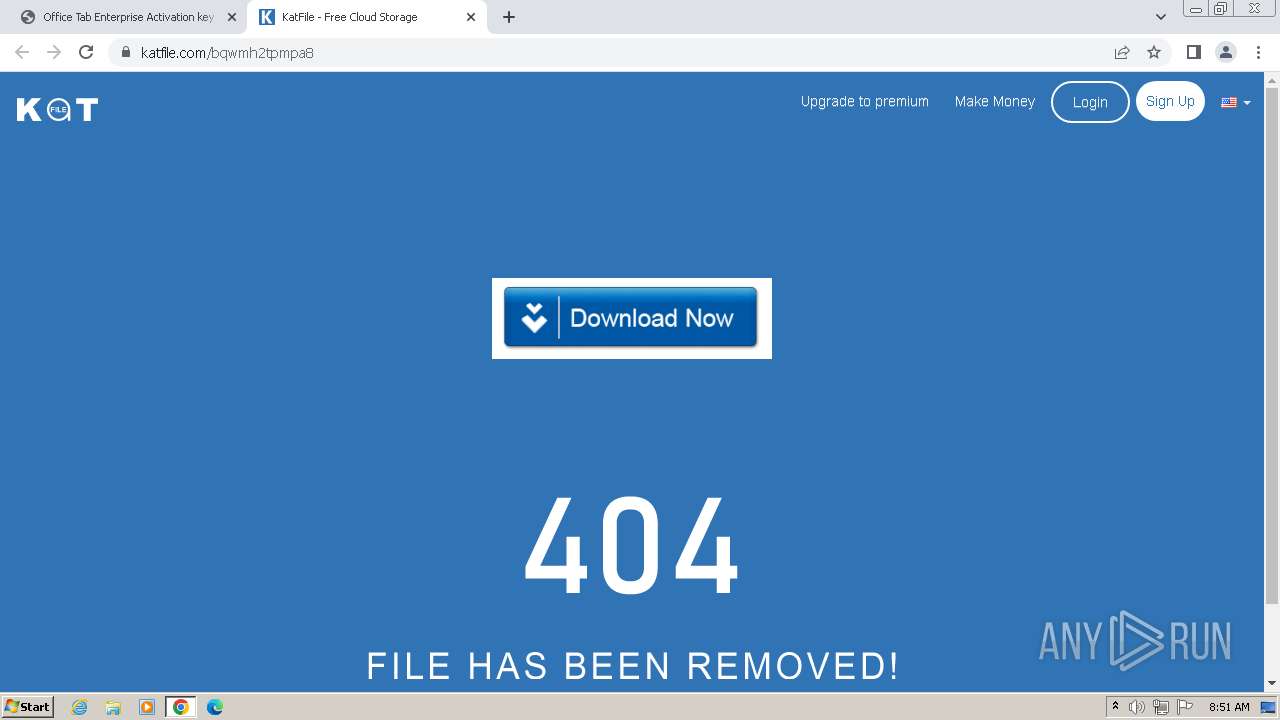Open the Windows Start menu

click(27, 706)
